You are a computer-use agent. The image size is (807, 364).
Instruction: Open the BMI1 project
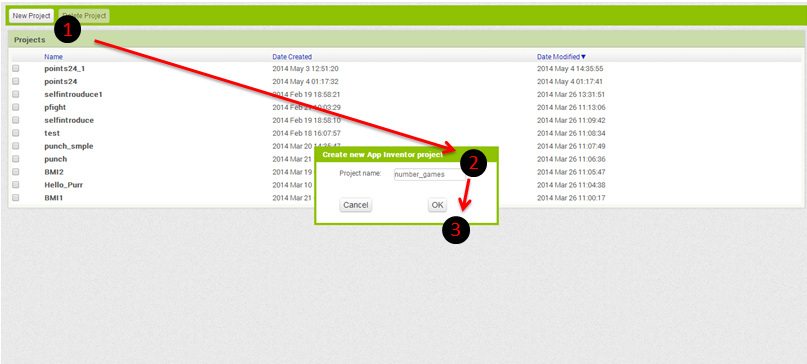[54, 197]
